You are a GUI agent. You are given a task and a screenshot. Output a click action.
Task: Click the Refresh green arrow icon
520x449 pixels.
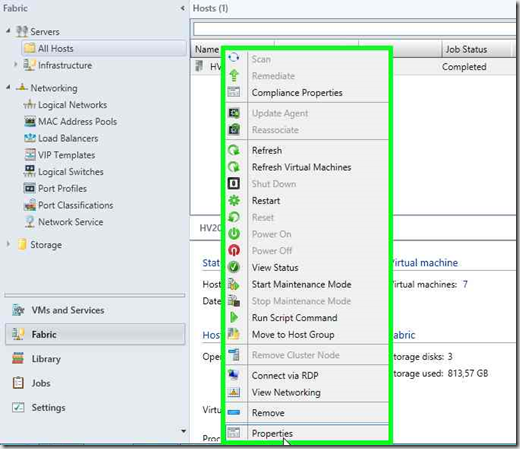pos(234,150)
